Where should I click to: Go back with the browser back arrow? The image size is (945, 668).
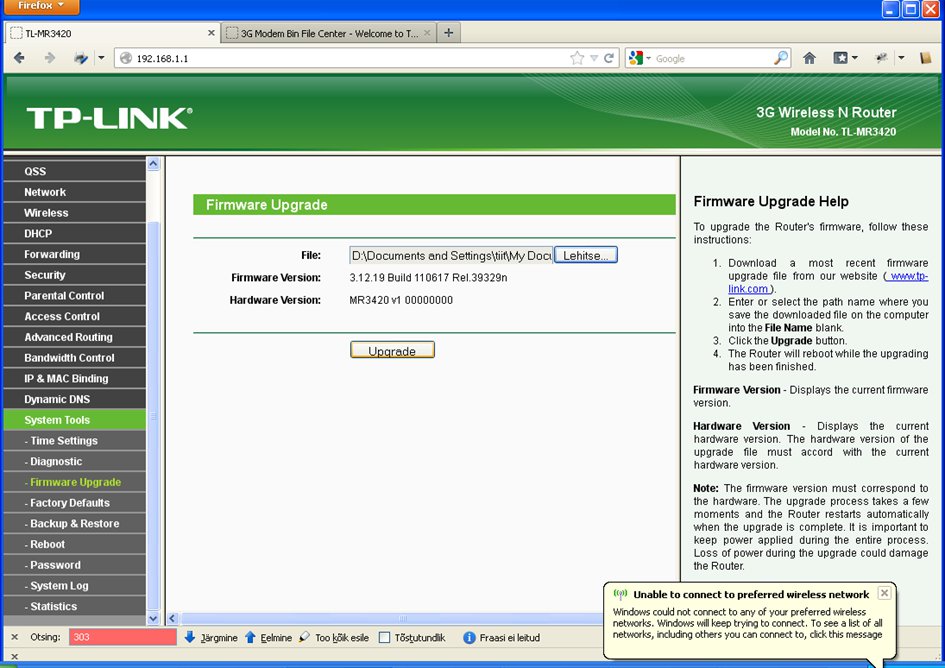pos(19,58)
